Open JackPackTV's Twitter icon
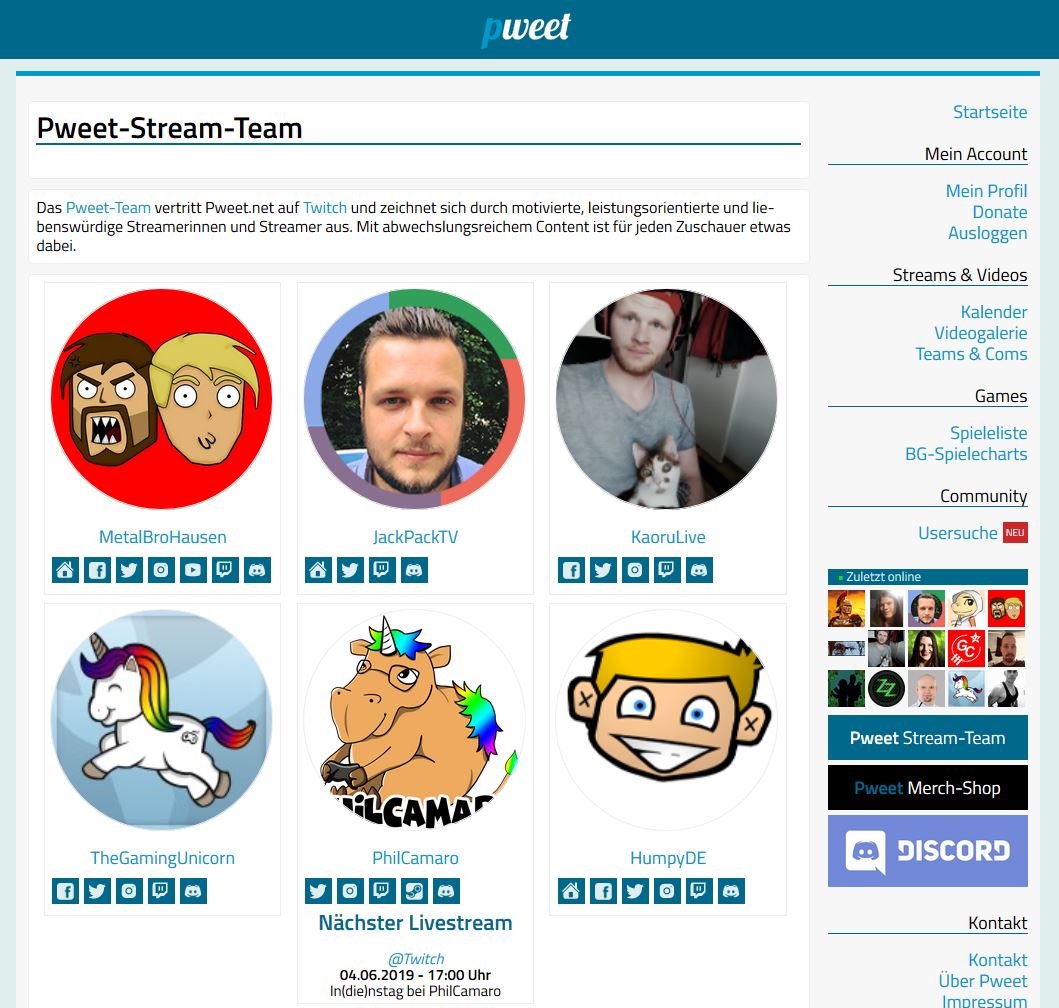Image resolution: width=1059 pixels, height=1008 pixels. (350, 570)
